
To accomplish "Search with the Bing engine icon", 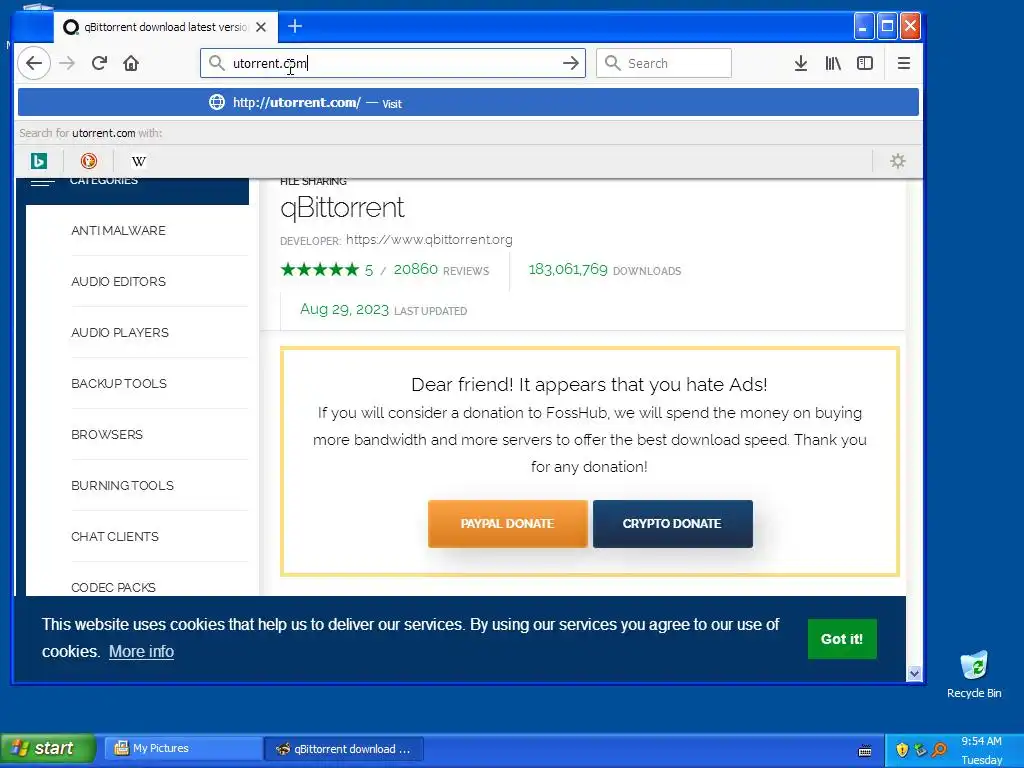I will click(39, 161).
